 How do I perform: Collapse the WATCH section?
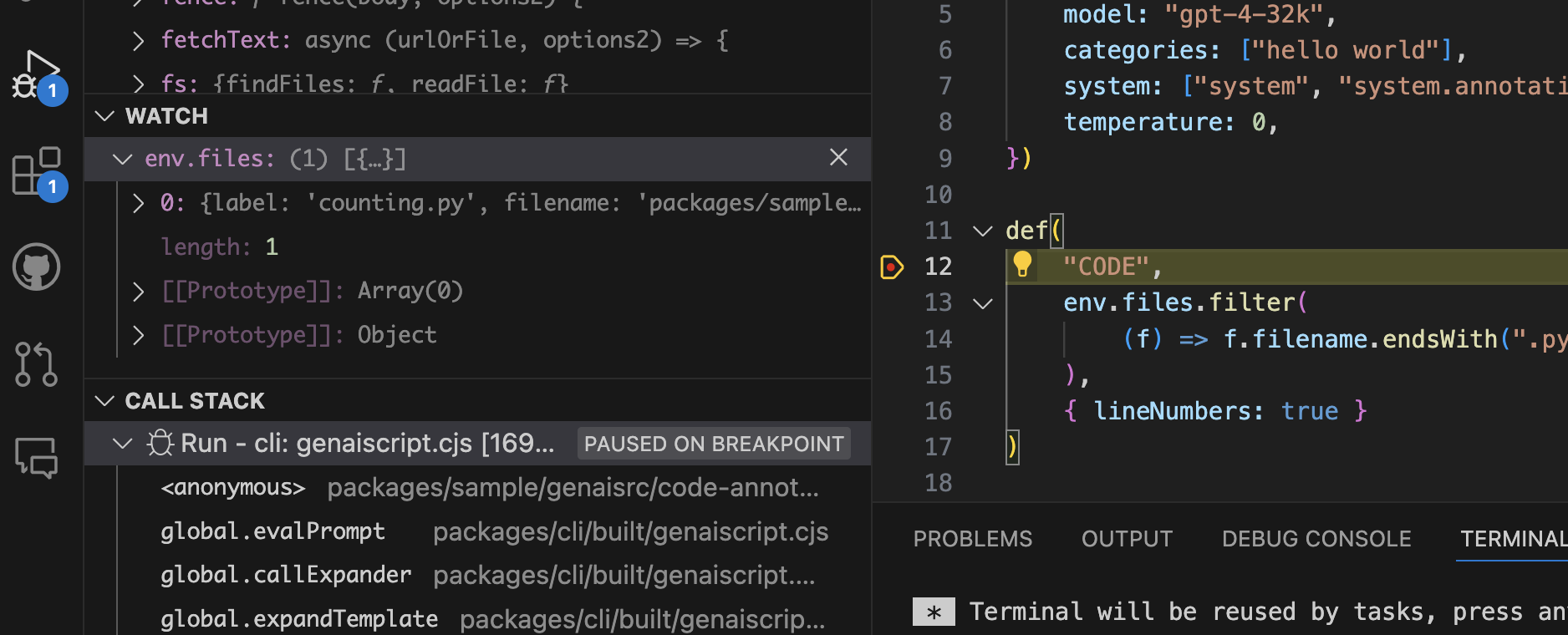(105, 116)
